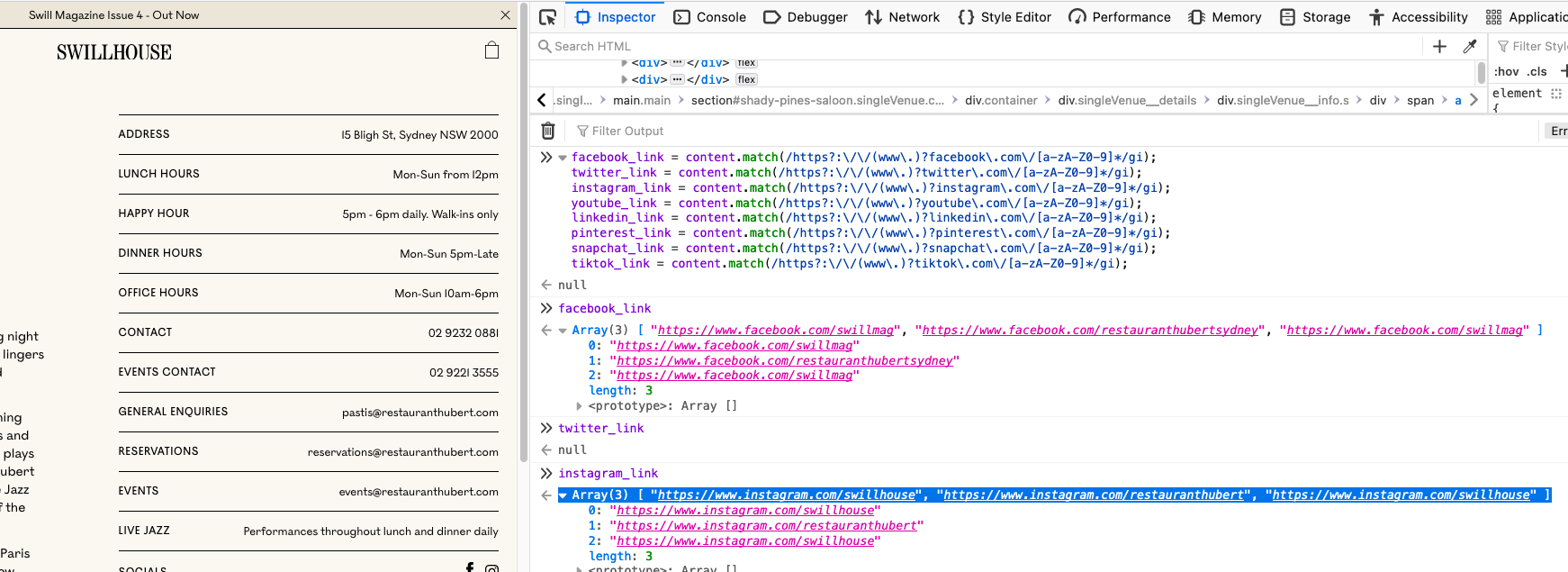Viewport: 1568px width, 572px height.
Task: Open the Console tab
Action: point(709,17)
